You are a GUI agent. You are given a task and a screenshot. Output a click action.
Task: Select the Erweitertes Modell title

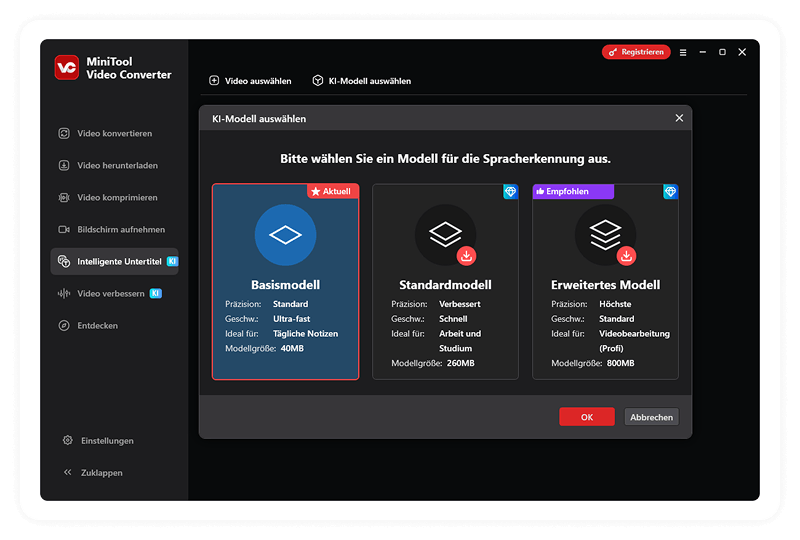tap(606, 285)
